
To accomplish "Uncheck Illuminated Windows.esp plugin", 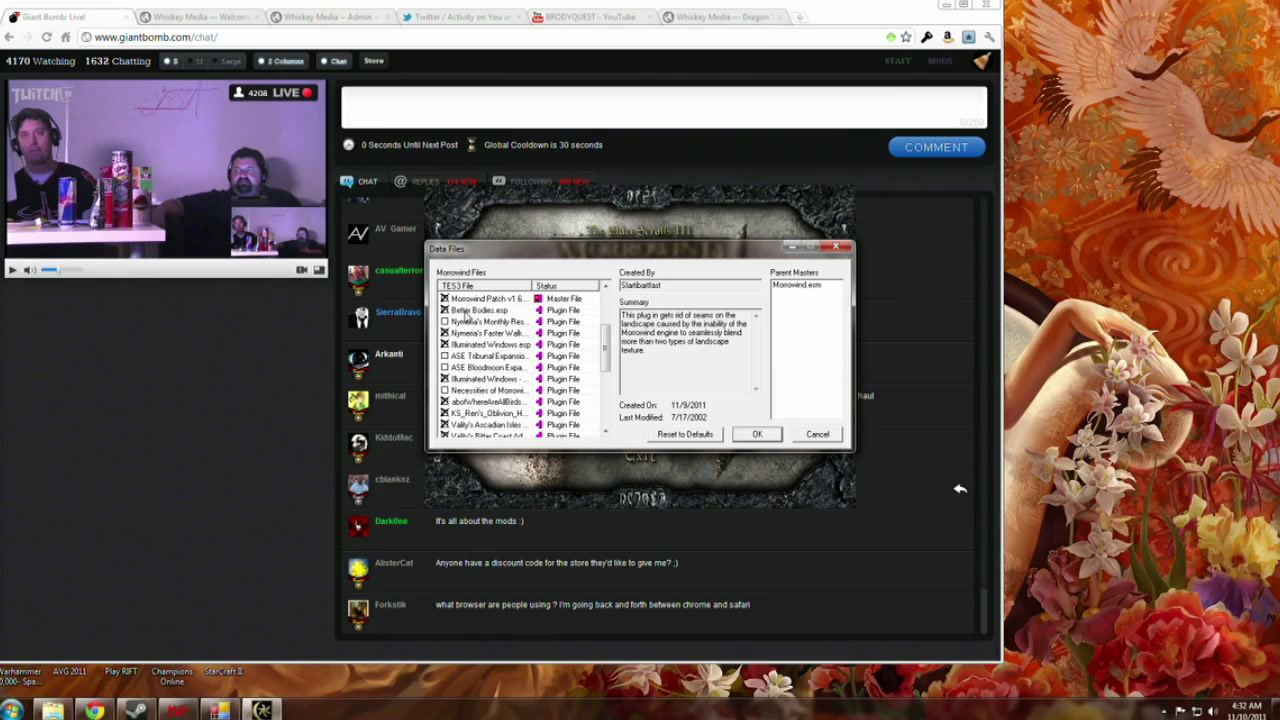I will [445, 344].
